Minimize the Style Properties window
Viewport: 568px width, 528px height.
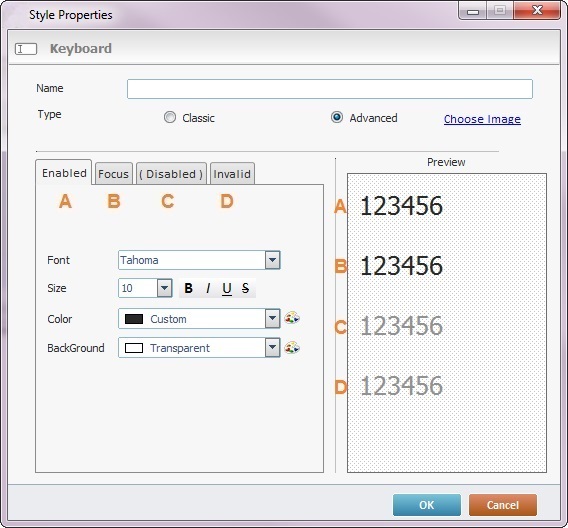coord(473,11)
